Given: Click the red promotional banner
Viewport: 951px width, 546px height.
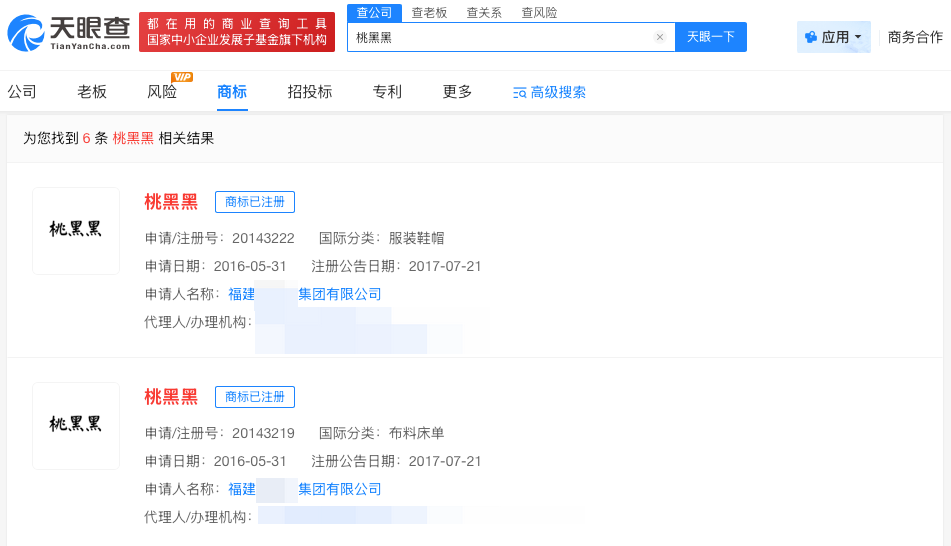Looking at the screenshot, I should pos(237,32).
